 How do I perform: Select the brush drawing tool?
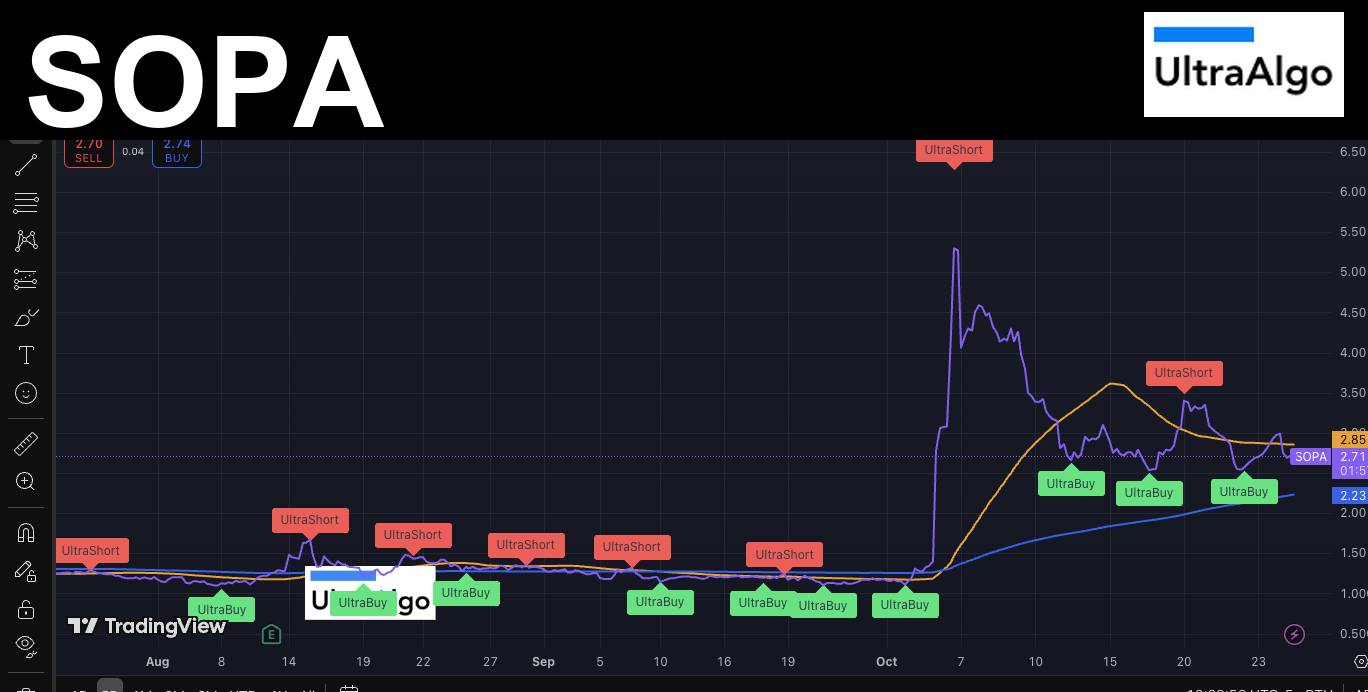click(26, 318)
